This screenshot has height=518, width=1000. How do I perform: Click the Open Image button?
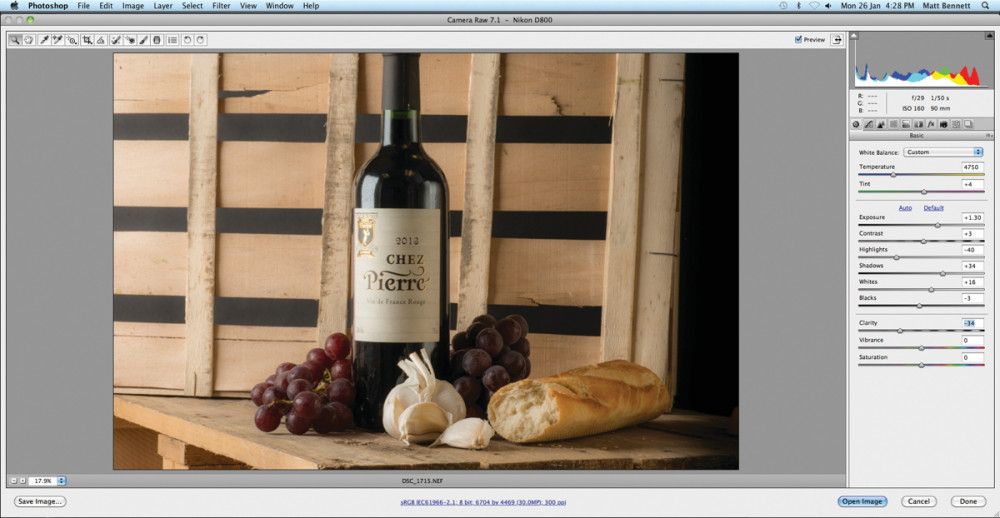[862, 501]
